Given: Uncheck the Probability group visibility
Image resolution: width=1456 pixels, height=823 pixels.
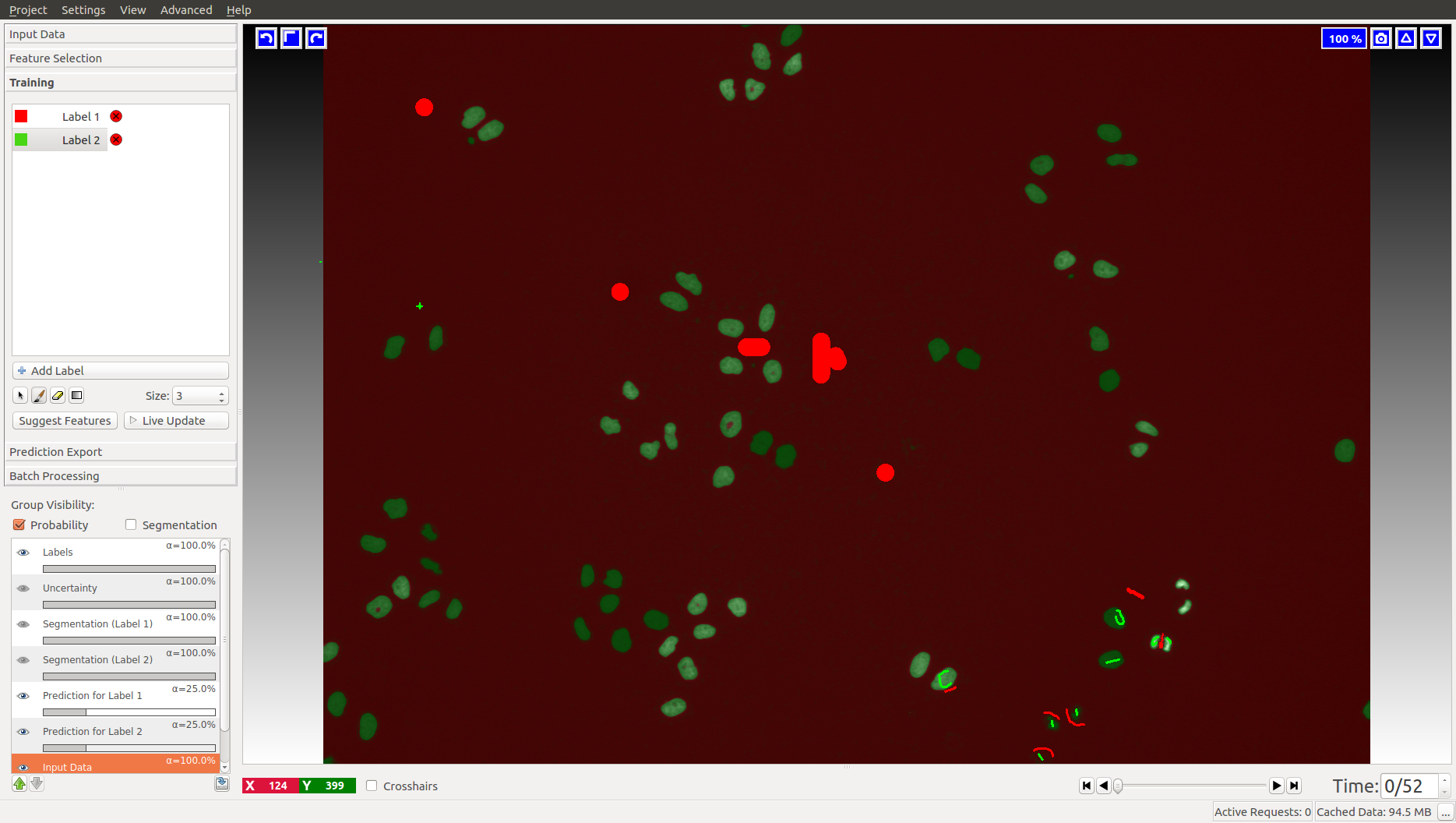Looking at the screenshot, I should point(19,525).
